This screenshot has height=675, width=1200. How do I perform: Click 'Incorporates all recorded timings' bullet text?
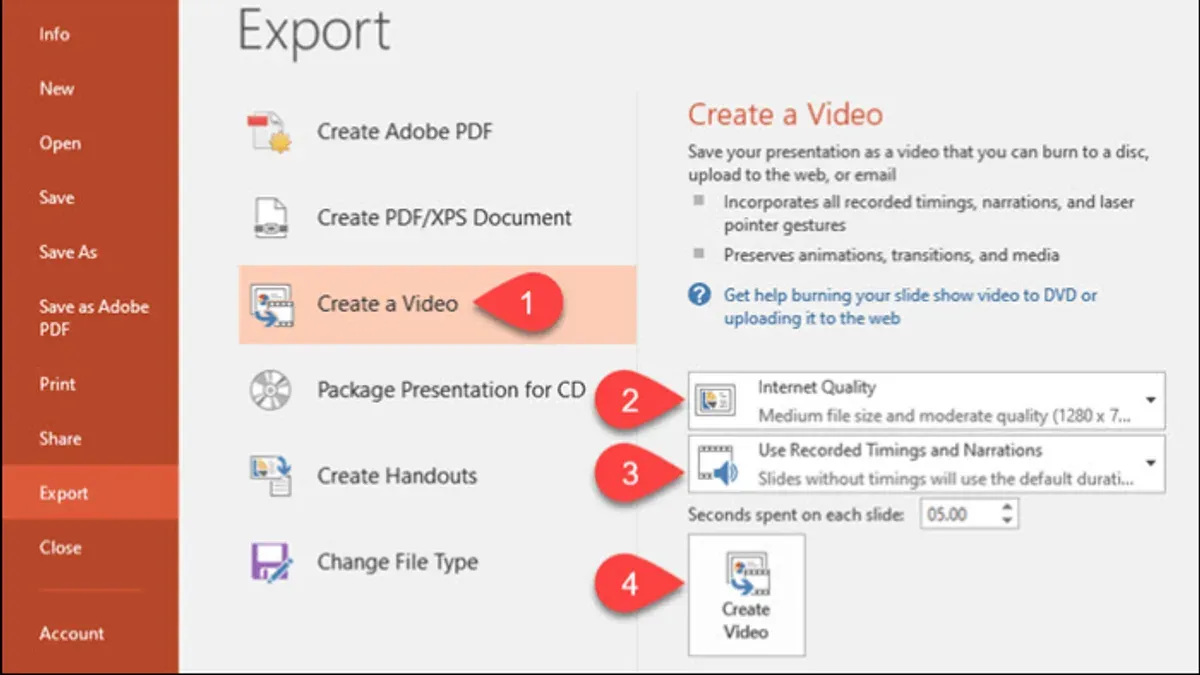point(929,213)
